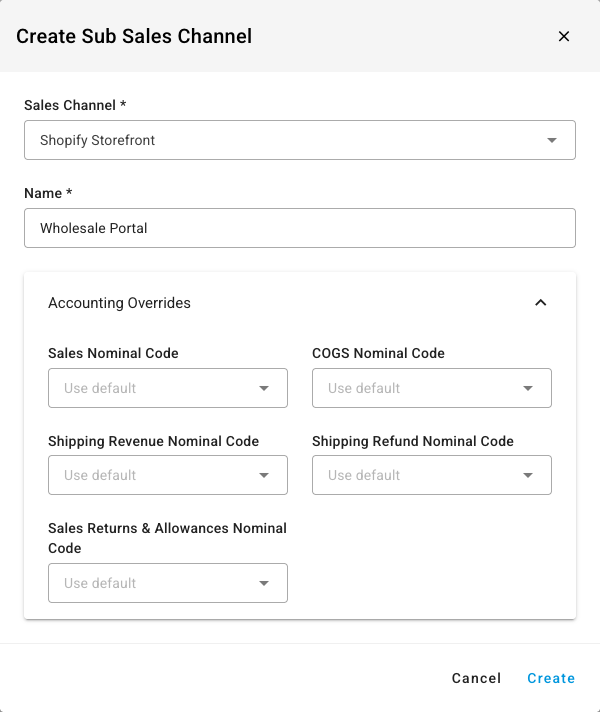Click the Sales Nominal Code label

(x=113, y=353)
